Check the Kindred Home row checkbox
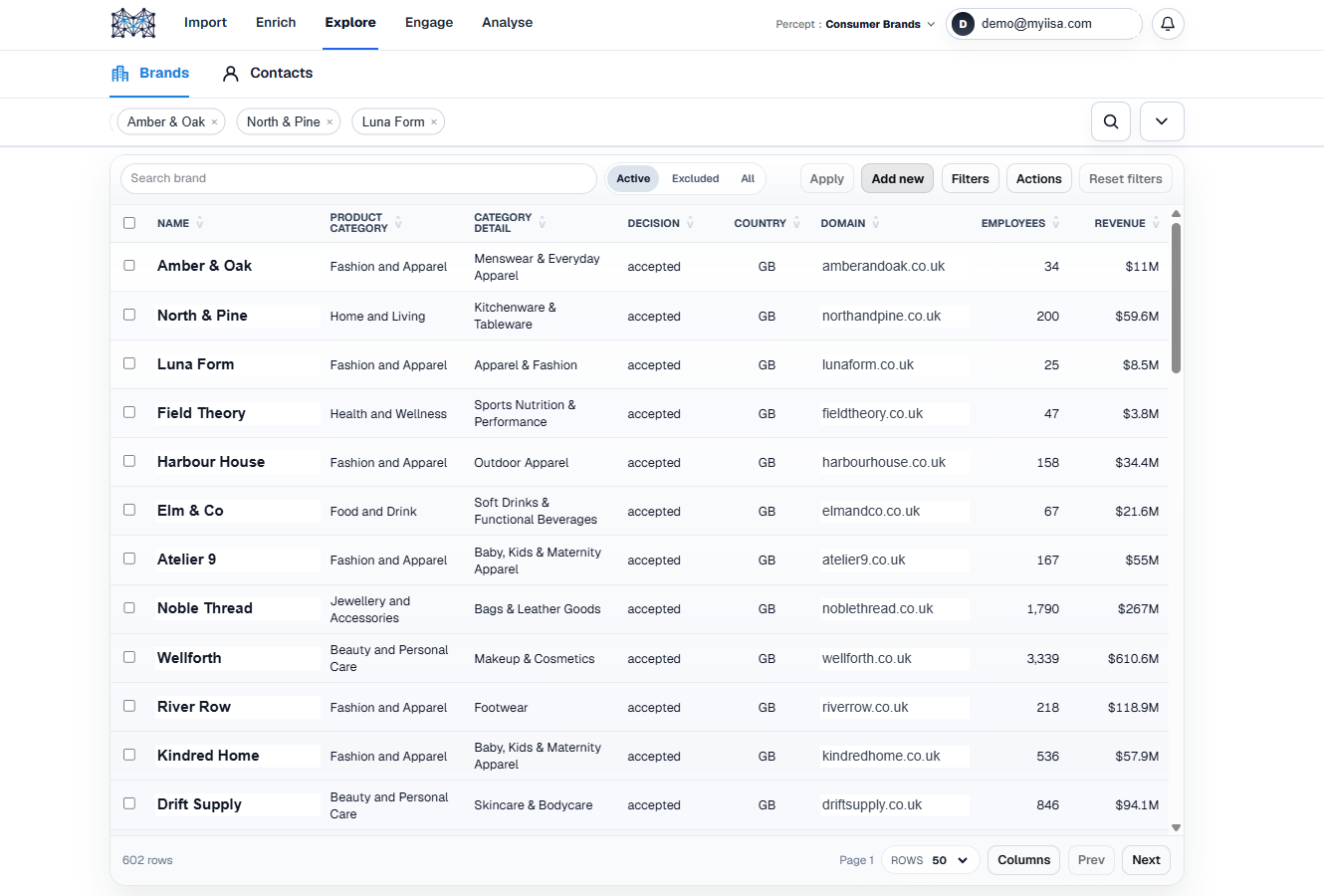Viewport: 1324px width, 896px height. pos(129,755)
